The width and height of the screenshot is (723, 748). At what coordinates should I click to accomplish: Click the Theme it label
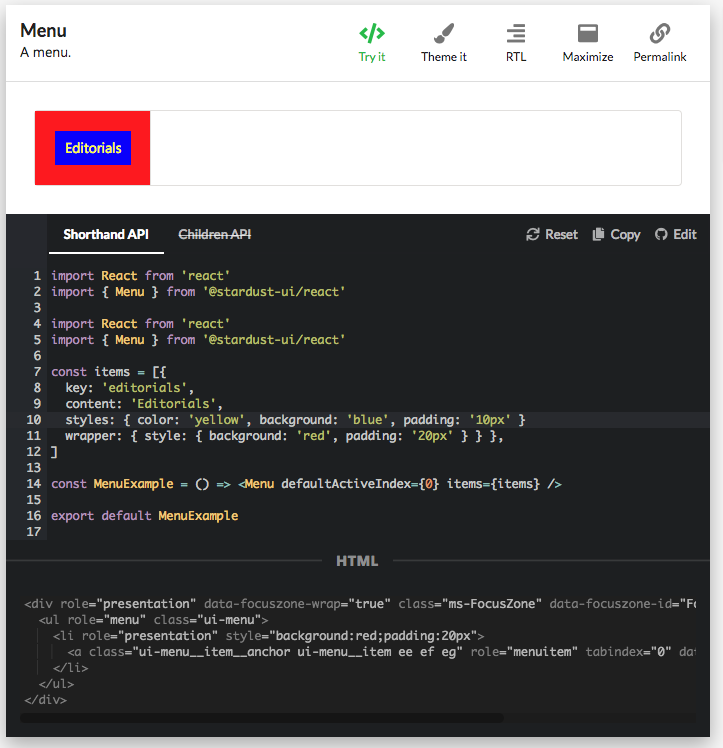click(444, 57)
